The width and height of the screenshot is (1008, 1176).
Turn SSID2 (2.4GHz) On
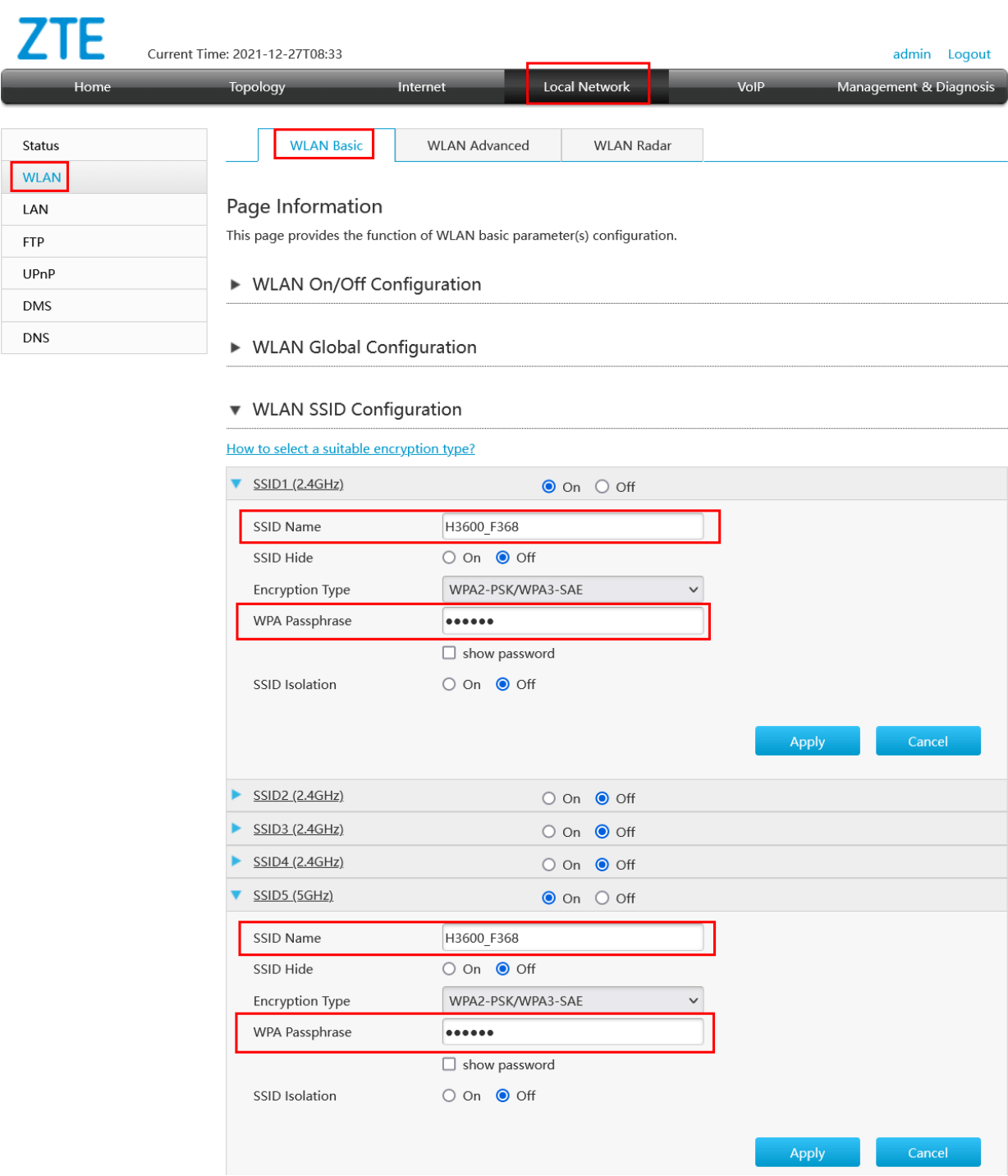tap(549, 799)
